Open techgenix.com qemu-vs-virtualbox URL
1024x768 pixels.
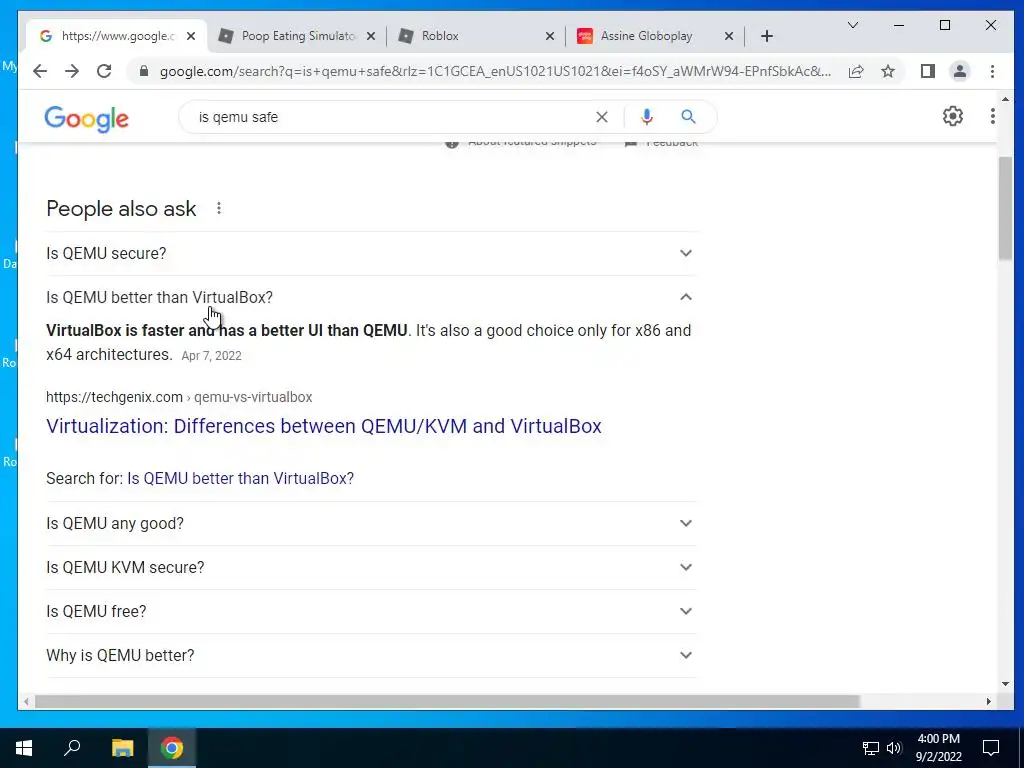[x=179, y=397]
